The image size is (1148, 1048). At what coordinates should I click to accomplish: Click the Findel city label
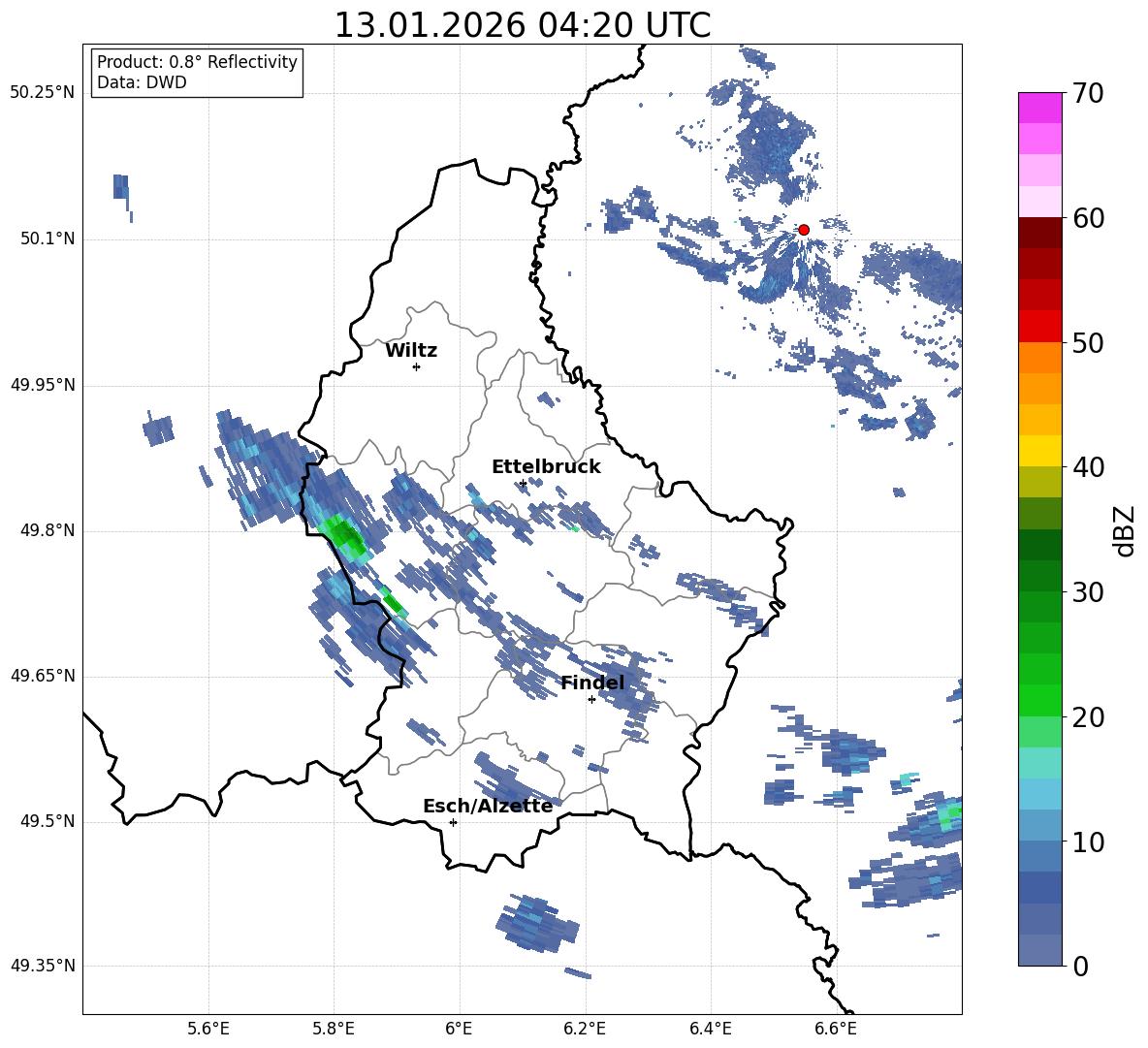click(x=592, y=683)
